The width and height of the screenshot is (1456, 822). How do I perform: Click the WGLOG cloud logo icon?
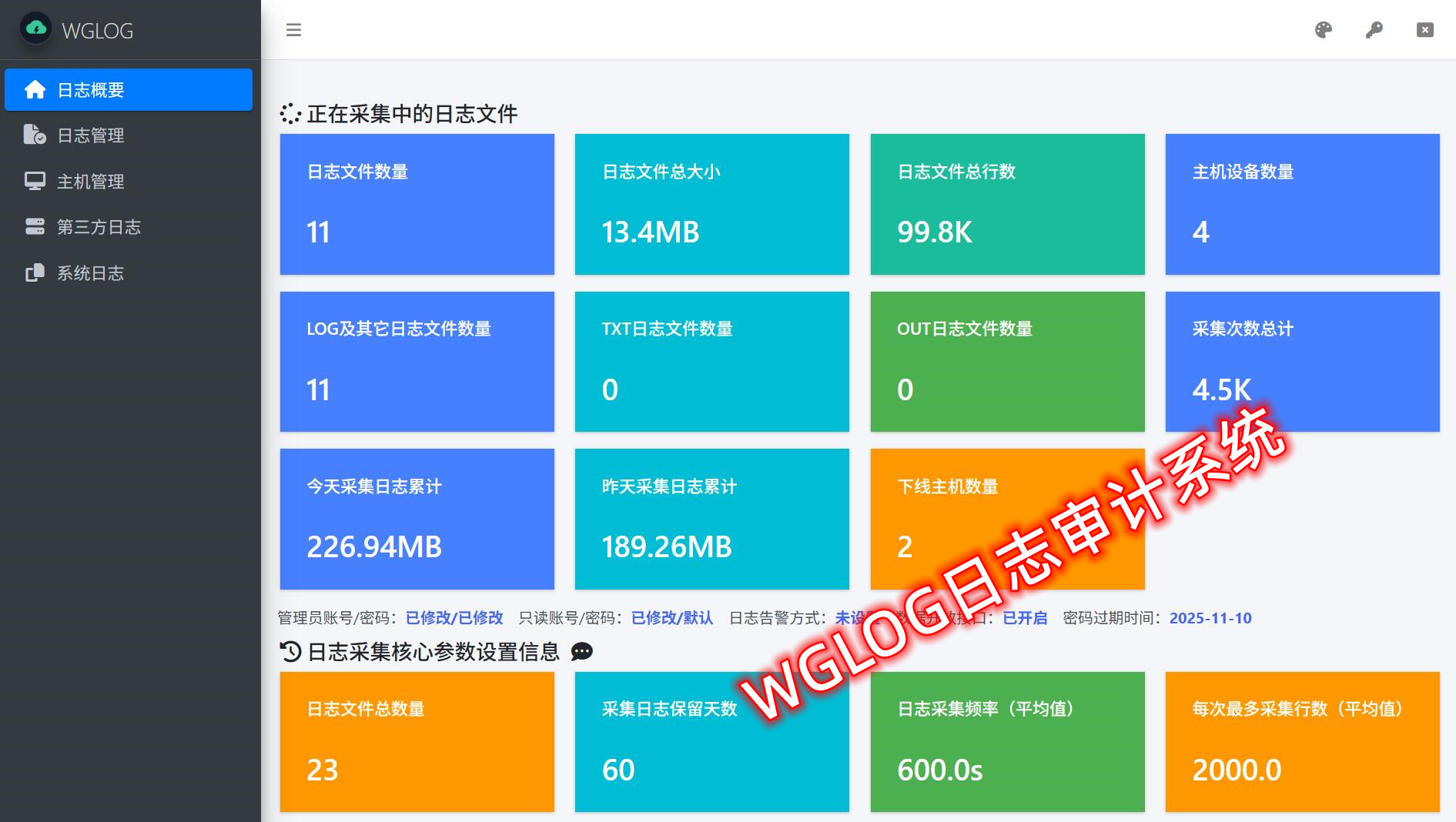tap(35, 29)
